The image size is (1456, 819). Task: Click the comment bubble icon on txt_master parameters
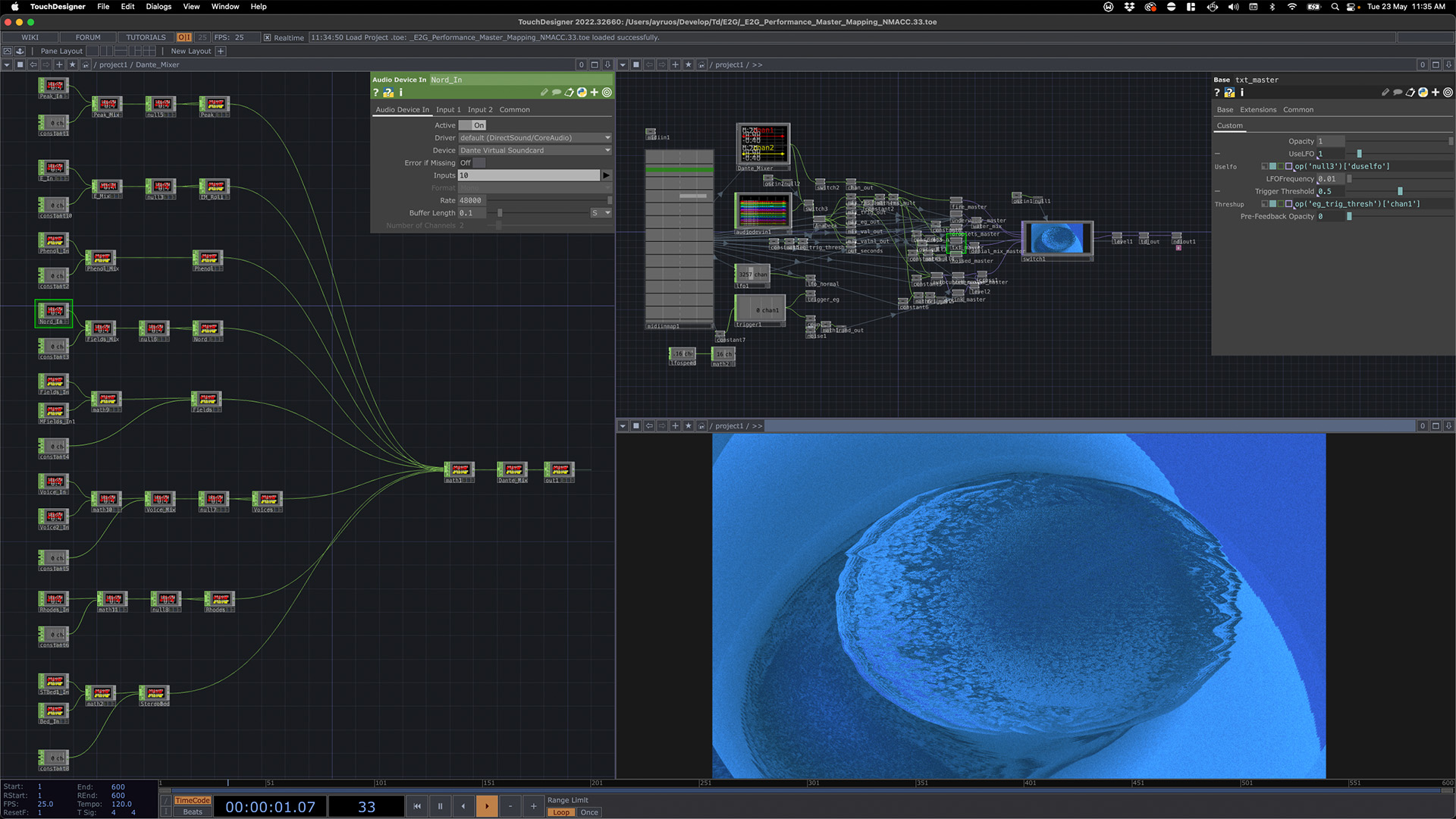click(1398, 92)
